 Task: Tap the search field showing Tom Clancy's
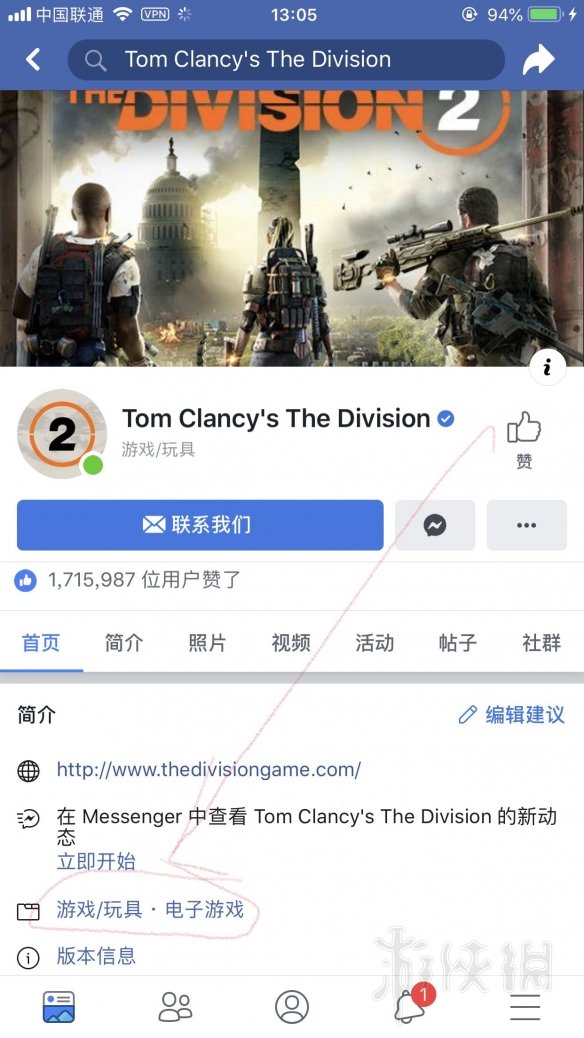pyautogui.click(x=286, y=60)
